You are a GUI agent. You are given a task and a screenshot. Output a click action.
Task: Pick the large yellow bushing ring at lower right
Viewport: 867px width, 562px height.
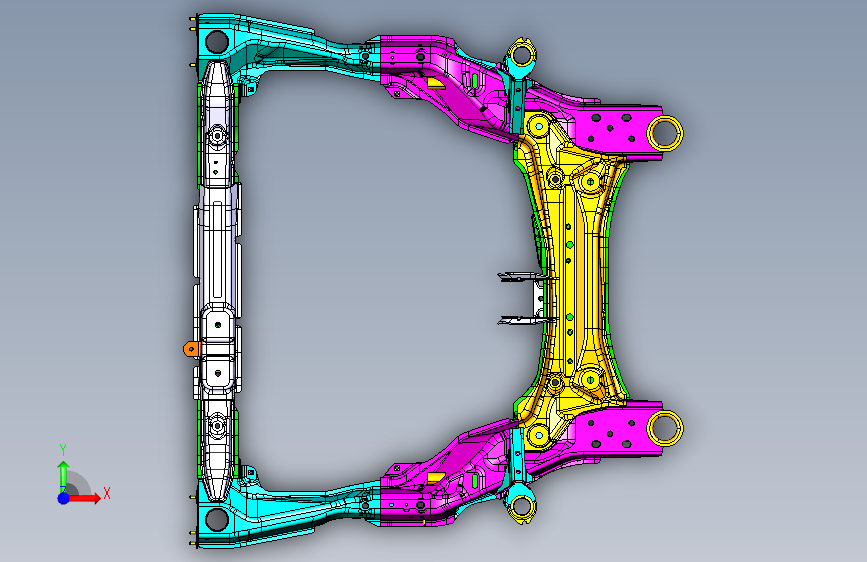point(665,428)
